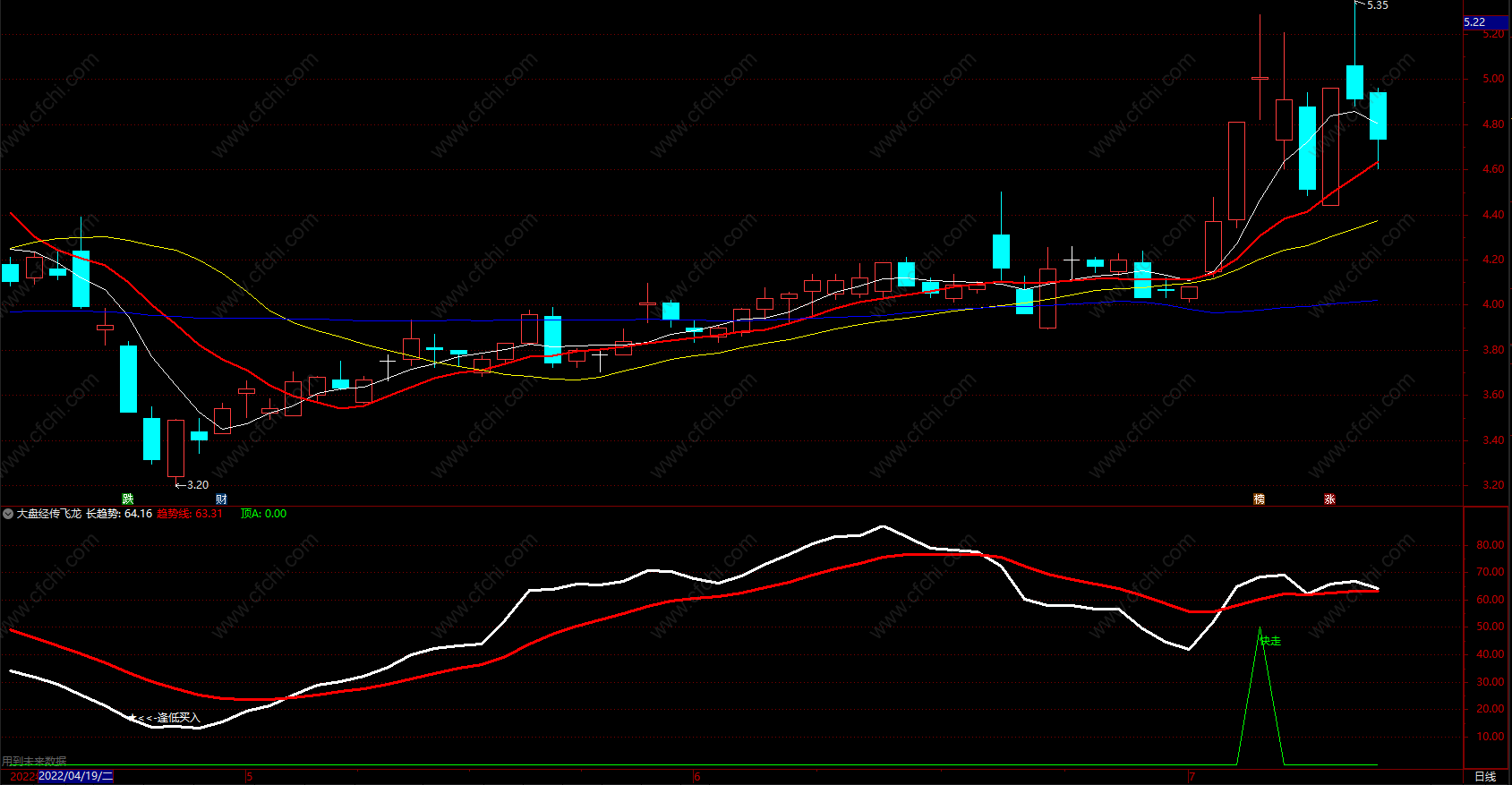Viewport: 1512px width, 785px height.
Task: Click the 80.00 indicator axis label
Action: tap(1491, 545)
